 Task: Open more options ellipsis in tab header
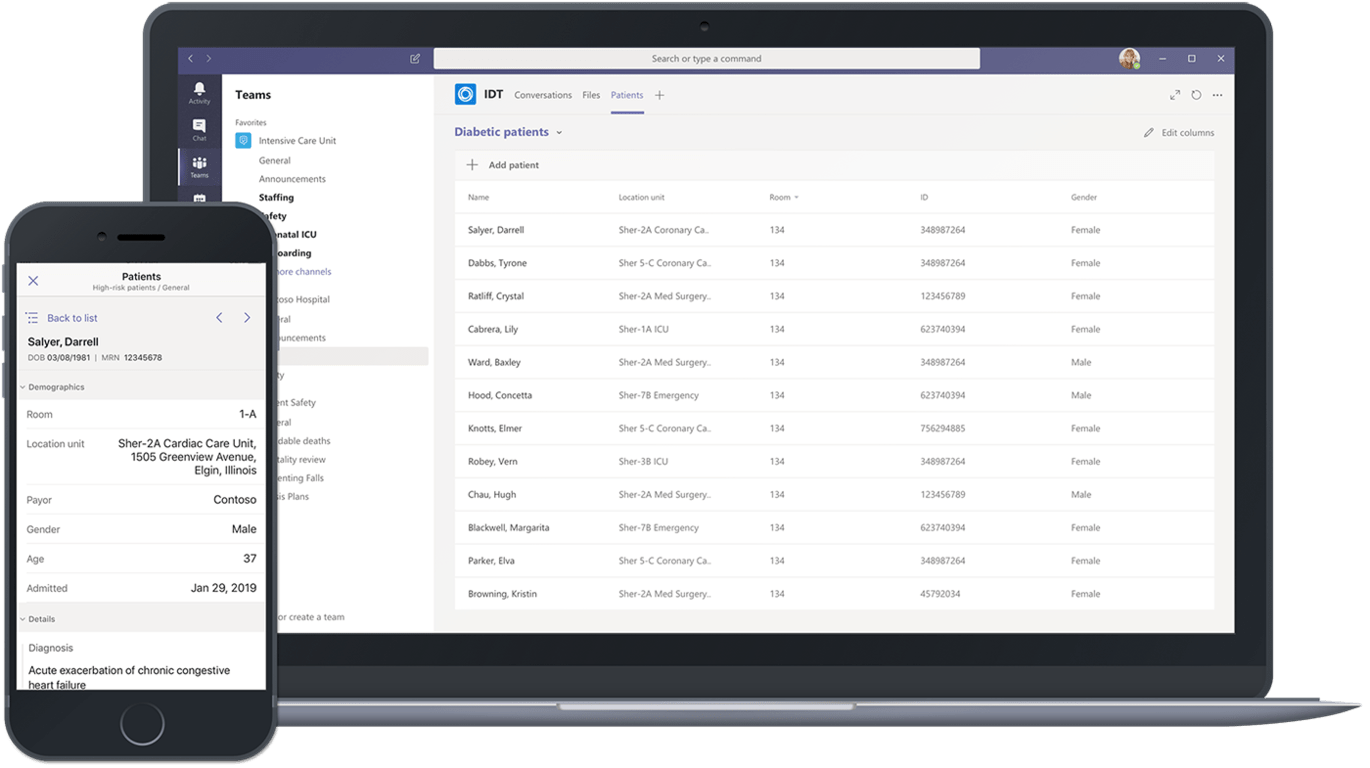click(1217, 95)
